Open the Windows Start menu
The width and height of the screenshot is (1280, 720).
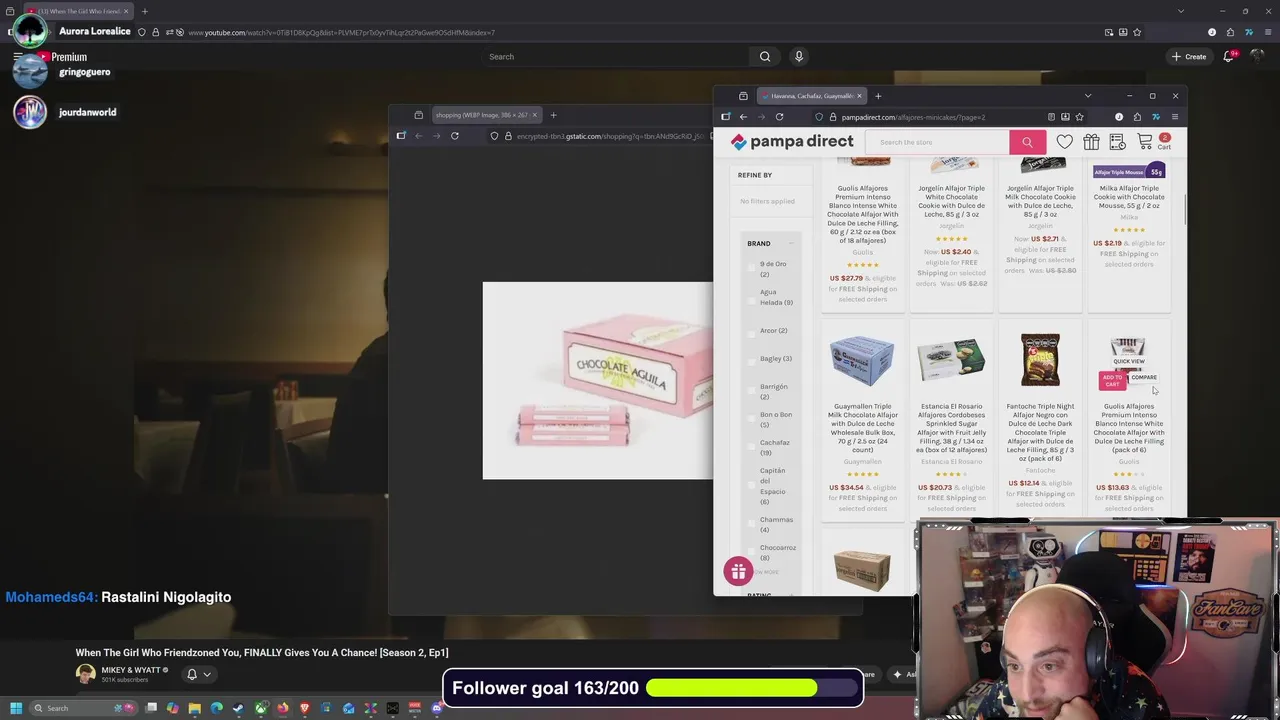point(15,708)
